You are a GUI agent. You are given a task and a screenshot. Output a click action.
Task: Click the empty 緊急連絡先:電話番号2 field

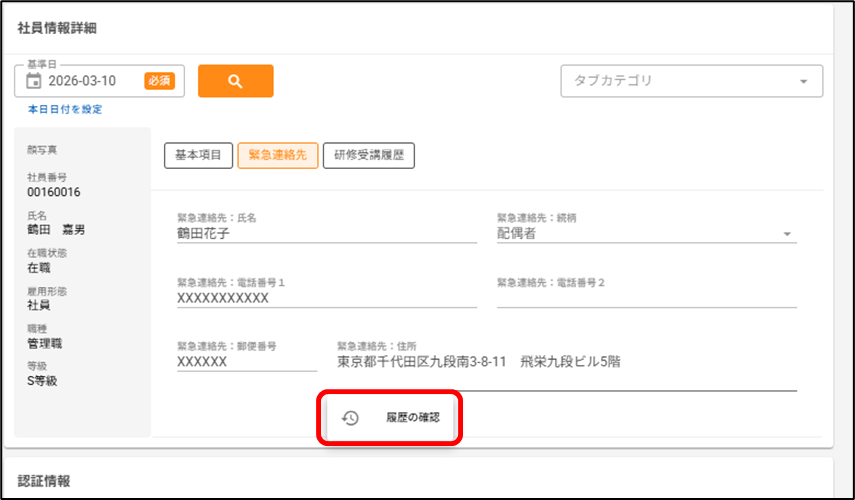(646, 298)
